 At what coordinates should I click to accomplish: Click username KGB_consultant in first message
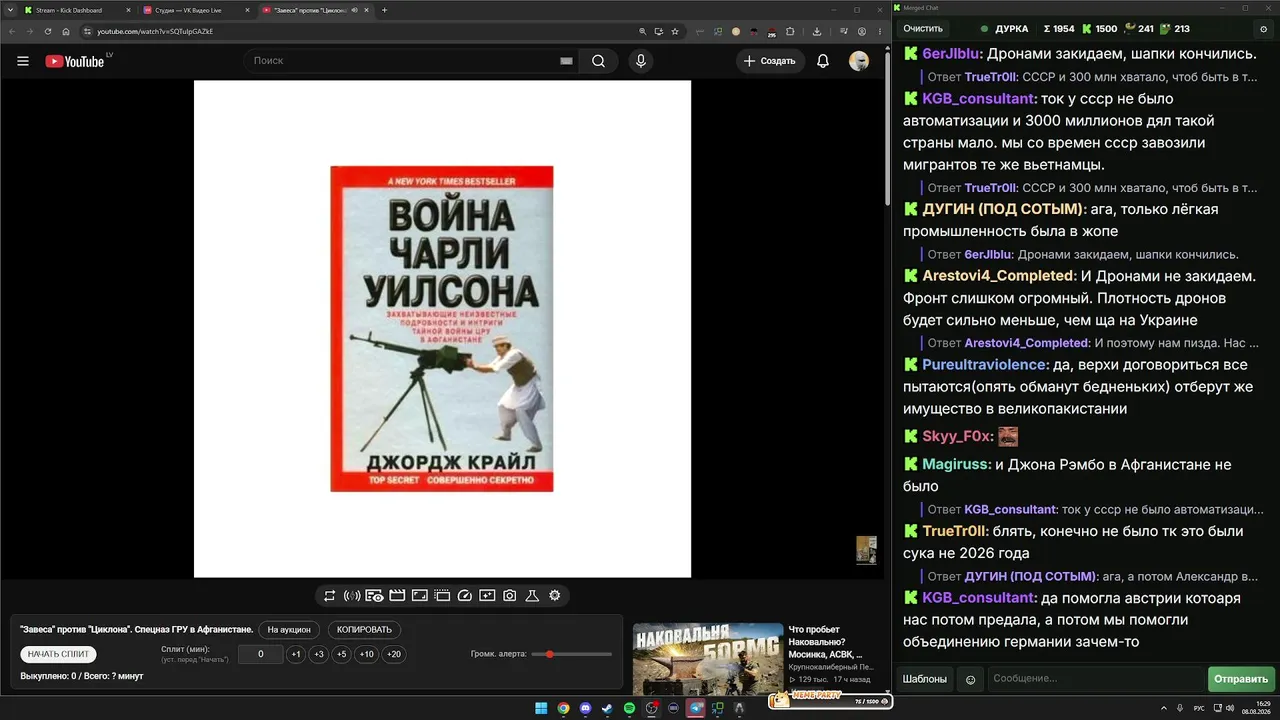click(978, 99)
